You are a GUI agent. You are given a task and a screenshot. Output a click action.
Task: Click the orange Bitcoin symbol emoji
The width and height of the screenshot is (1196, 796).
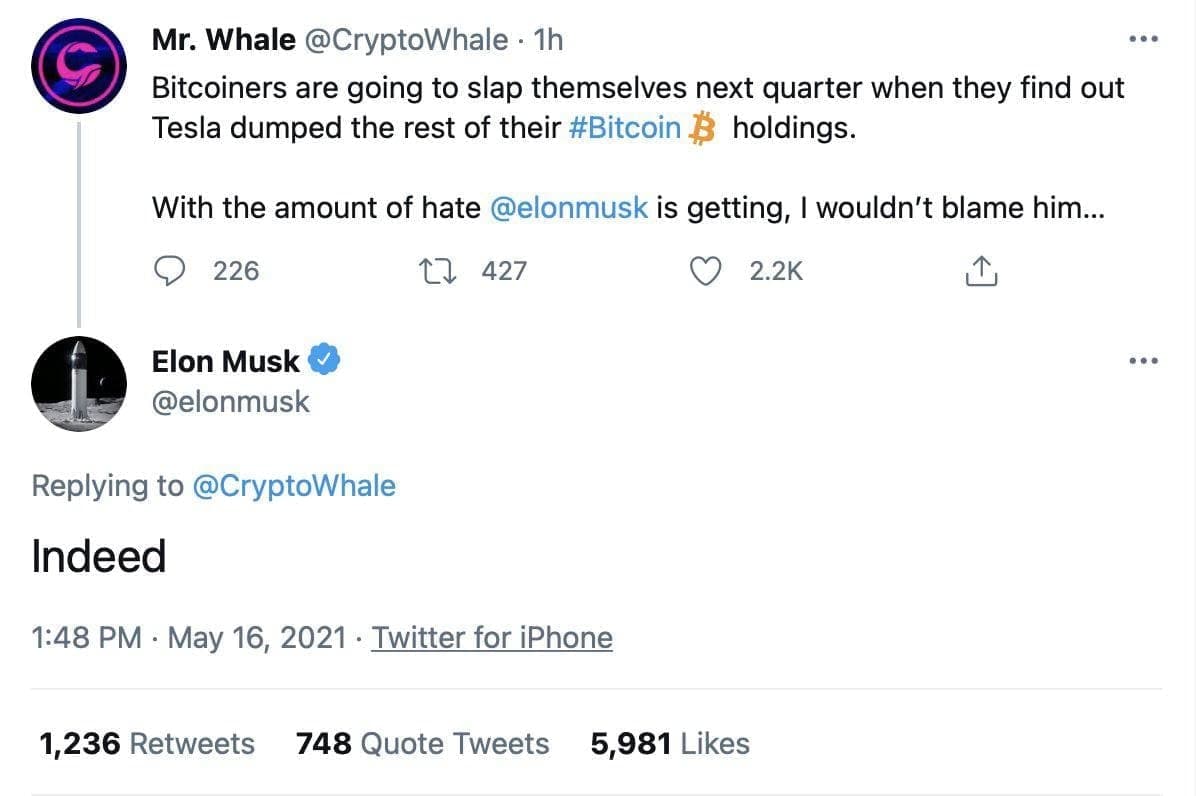click(x=706, y=131)
